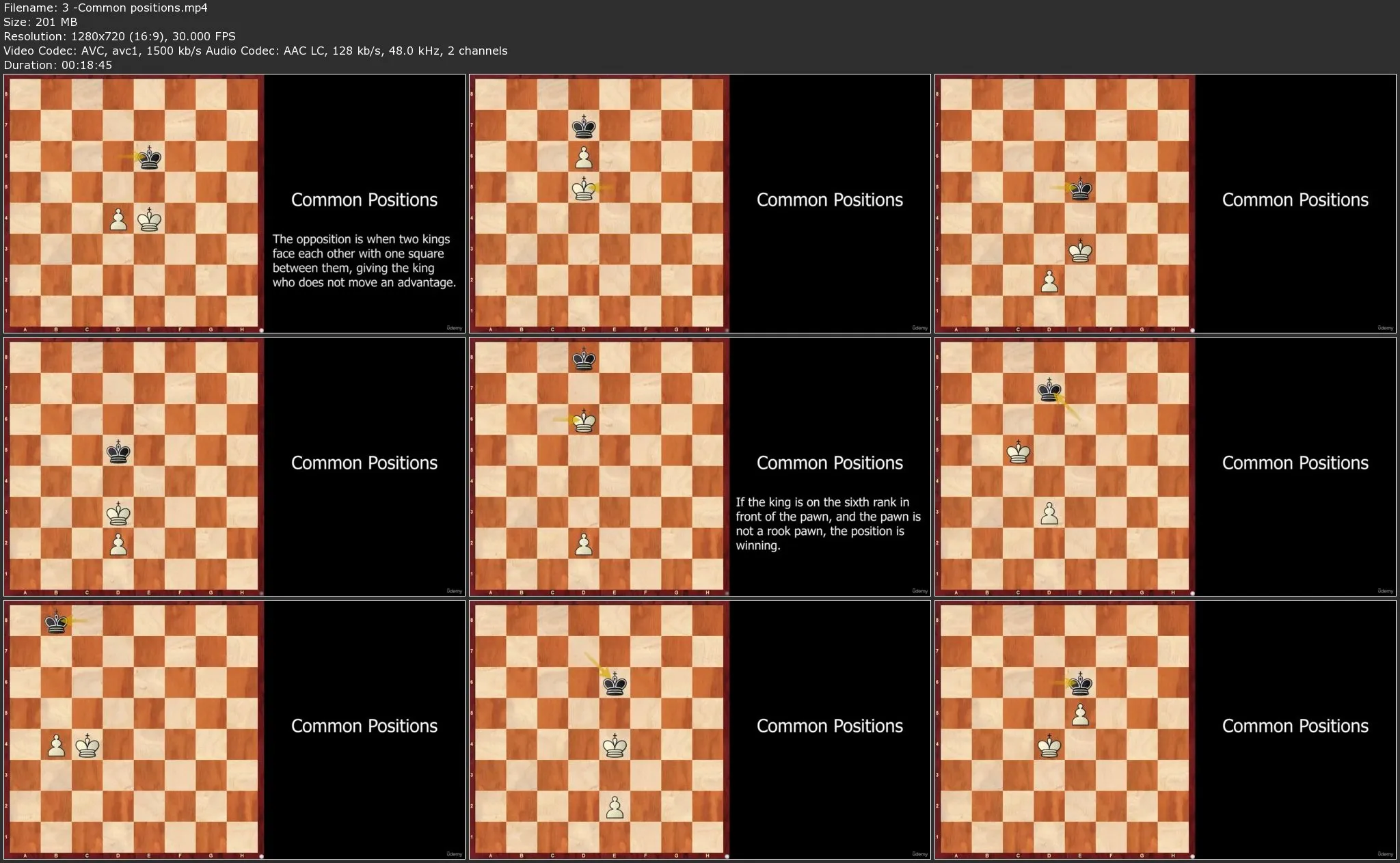Click the 'Resolution: 1280x720 (16:9), 30.000 FPS' line
1400x863 pixels.
120,36
